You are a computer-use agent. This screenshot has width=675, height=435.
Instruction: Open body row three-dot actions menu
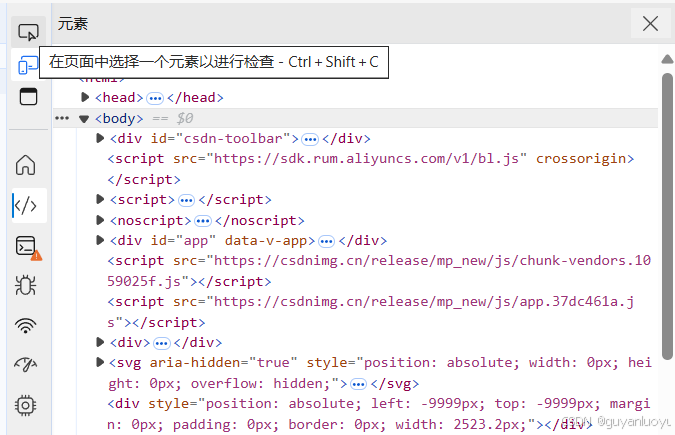click(x=62, y=118)
